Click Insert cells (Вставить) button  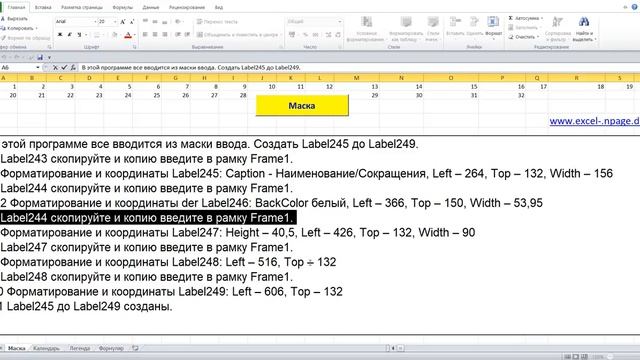455,27
